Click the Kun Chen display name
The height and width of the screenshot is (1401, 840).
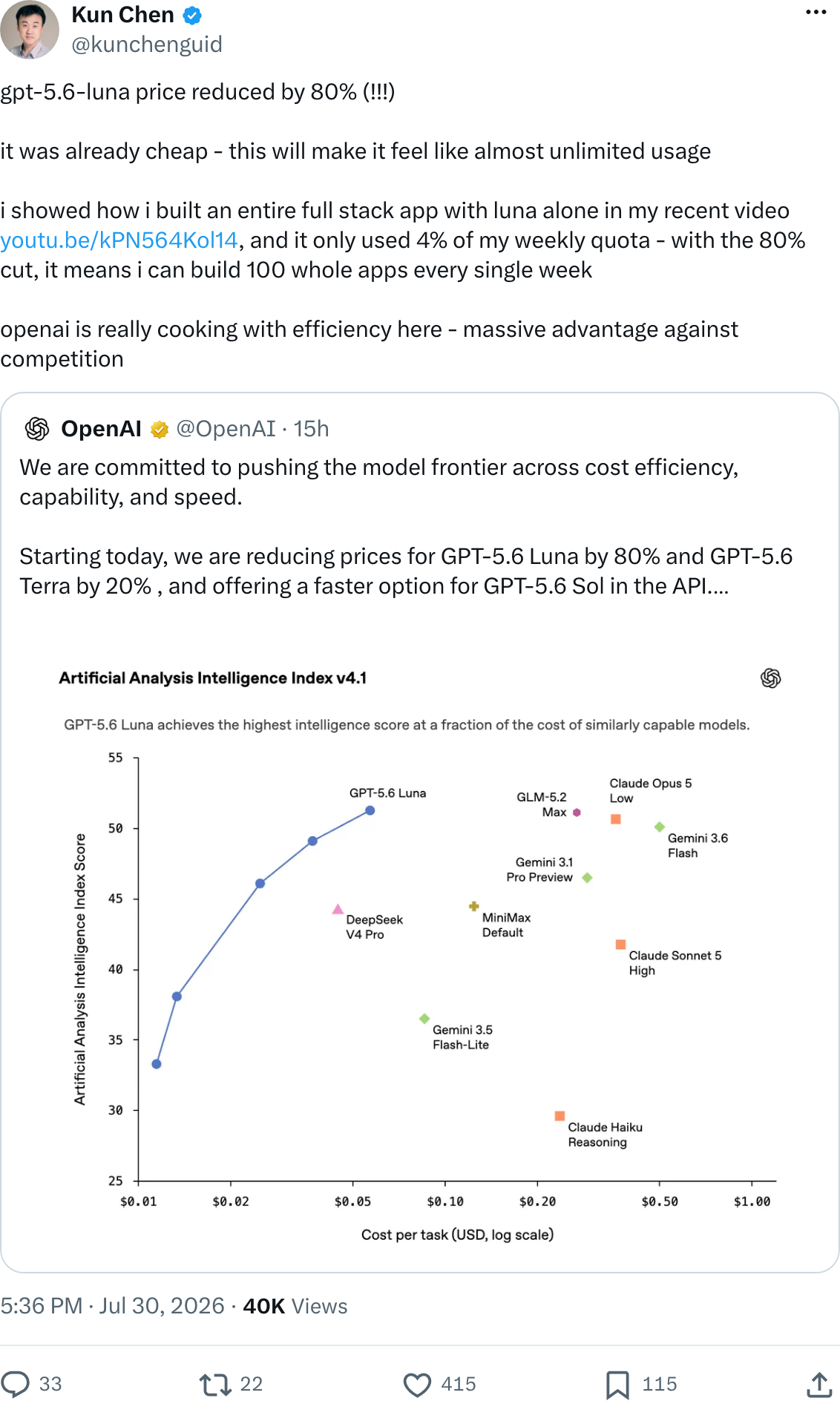(x=122, y=15)
